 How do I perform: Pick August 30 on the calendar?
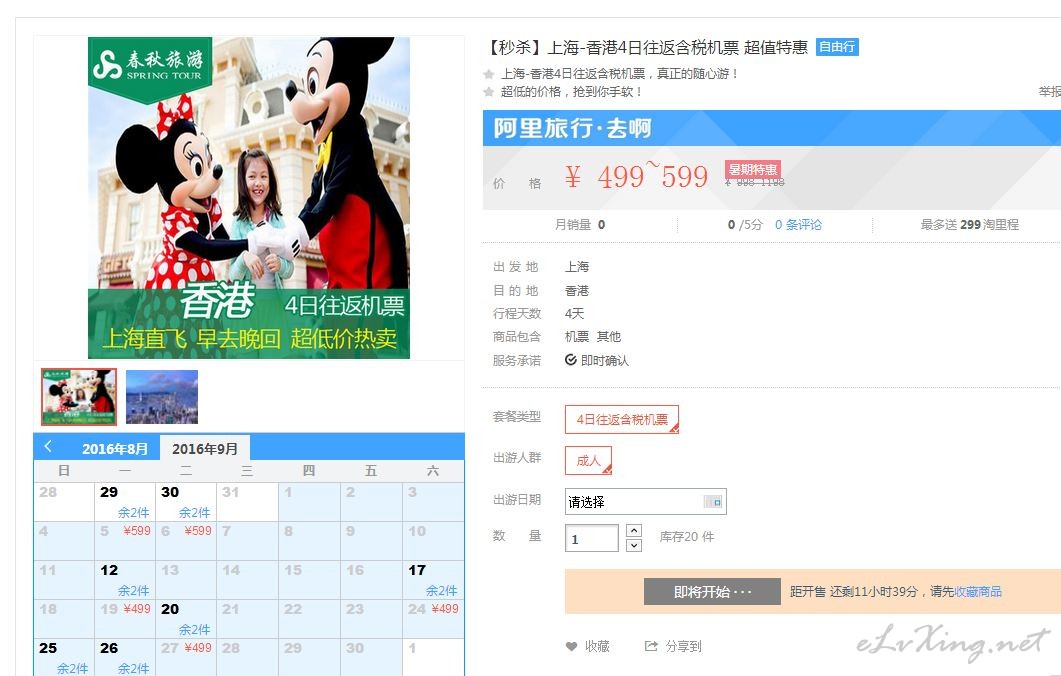[186, 501]
